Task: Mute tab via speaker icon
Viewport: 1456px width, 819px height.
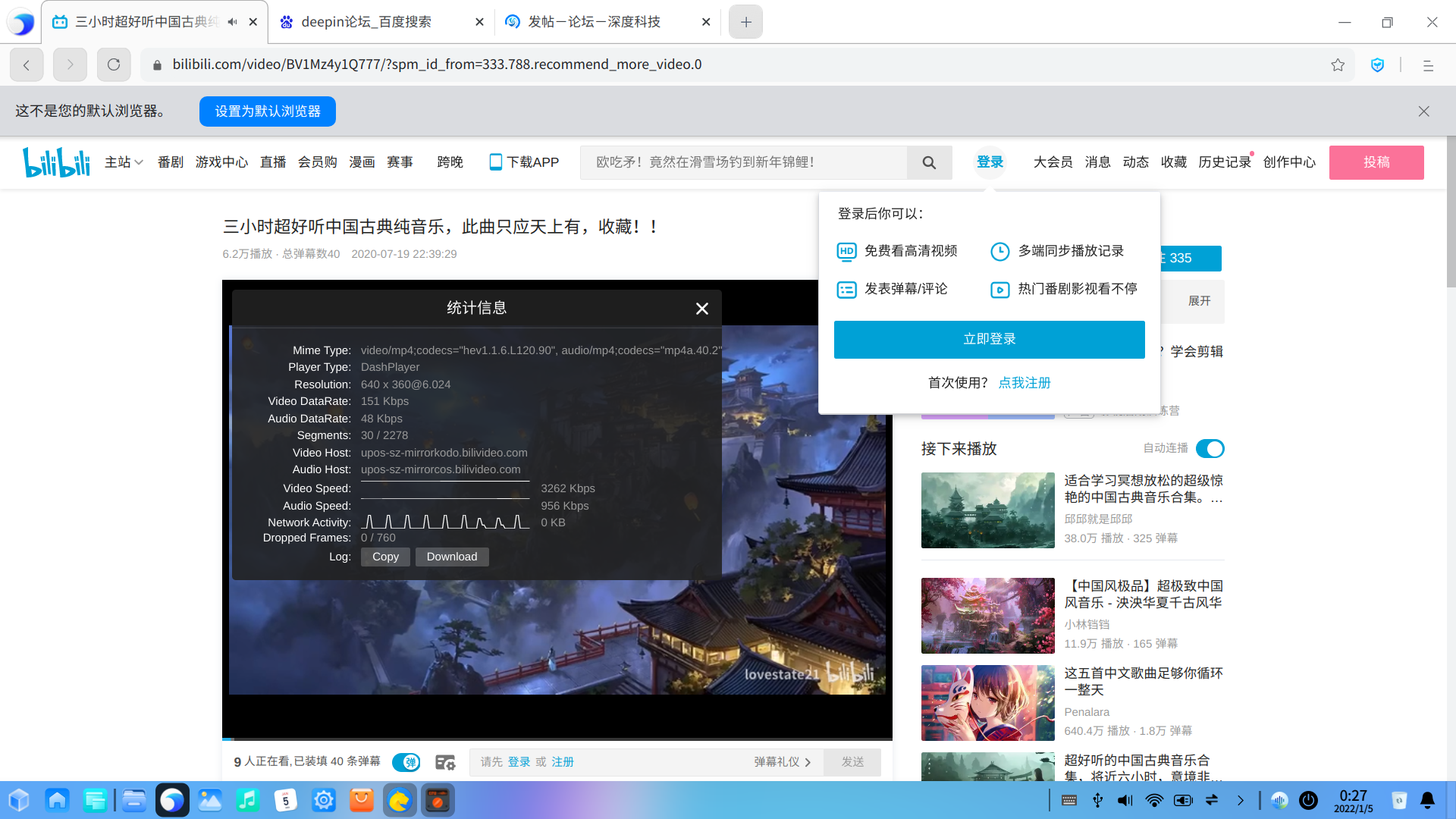Action: pyautogui.click(x=232, y=22)
